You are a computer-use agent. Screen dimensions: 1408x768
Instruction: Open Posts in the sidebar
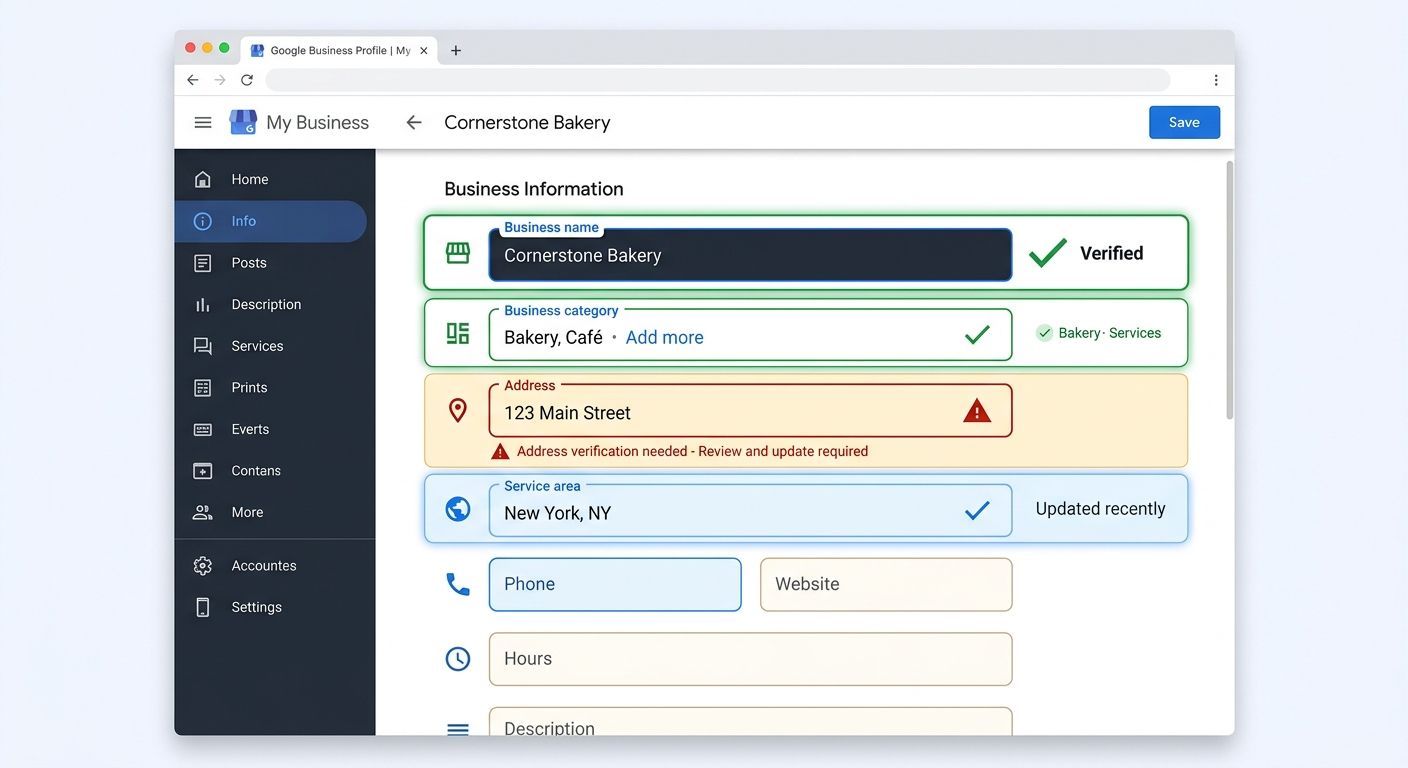[270, 263]
